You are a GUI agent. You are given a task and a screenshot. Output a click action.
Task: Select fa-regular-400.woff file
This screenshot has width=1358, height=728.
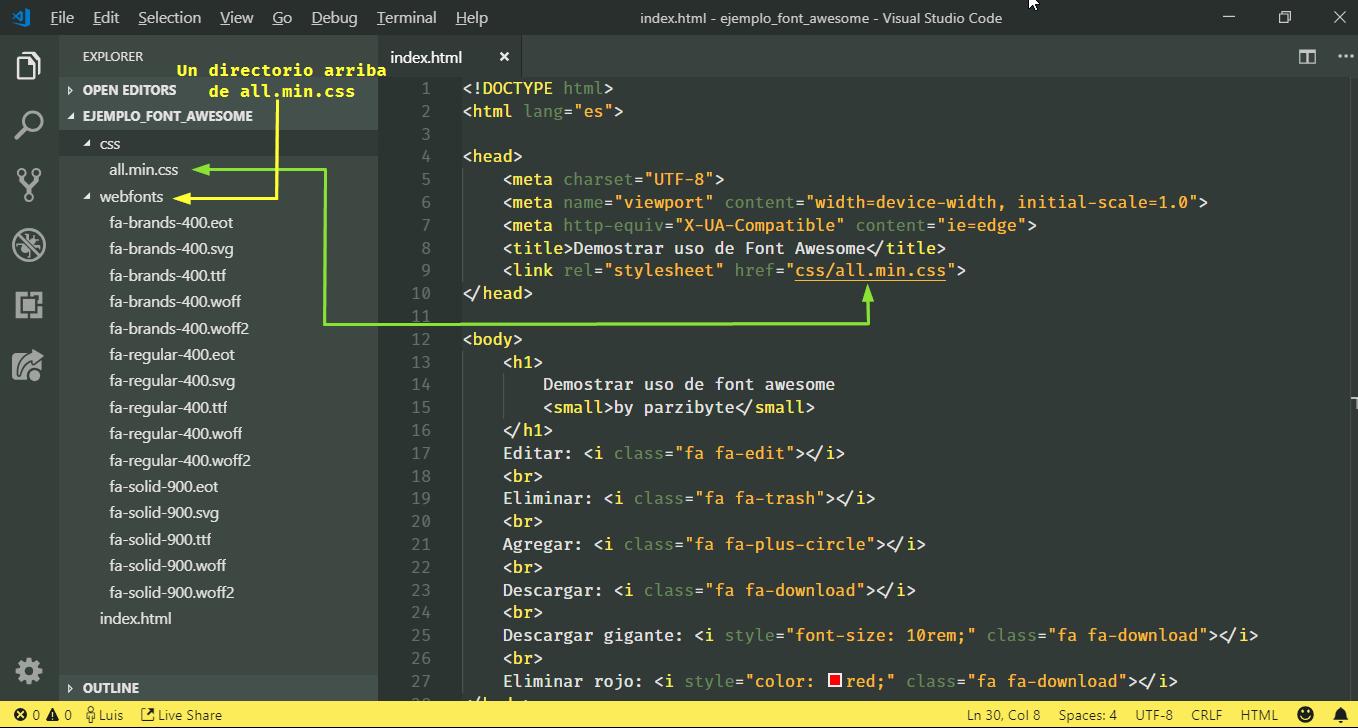pyautogui.click(x=176, y=434)
